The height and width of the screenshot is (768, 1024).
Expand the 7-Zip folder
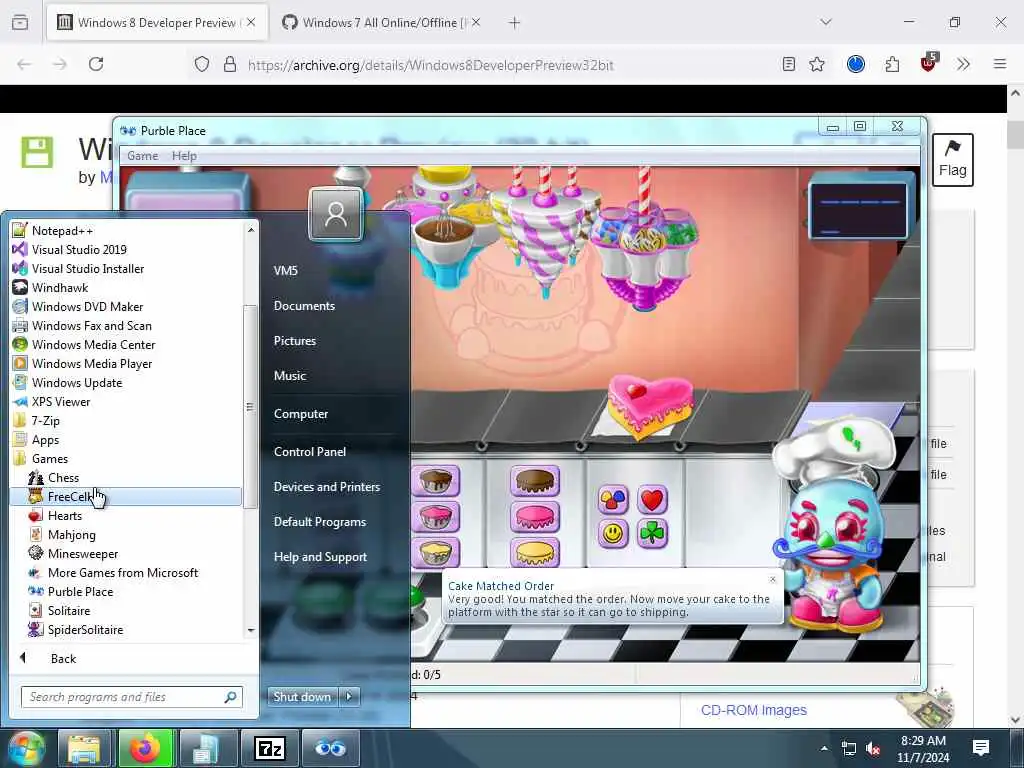pyautogui.click(x=125, y=421)
